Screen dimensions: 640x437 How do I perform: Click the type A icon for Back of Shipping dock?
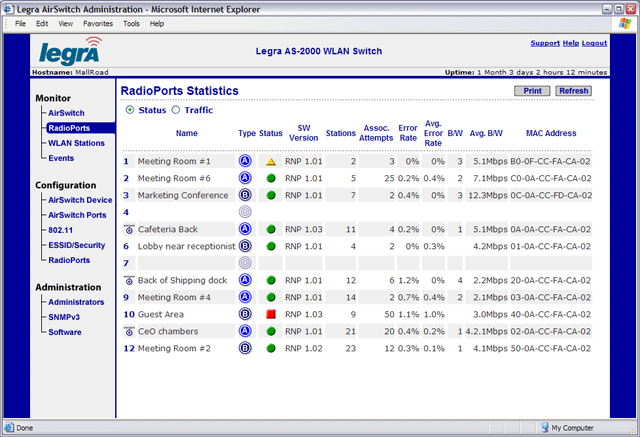point(245,280)
